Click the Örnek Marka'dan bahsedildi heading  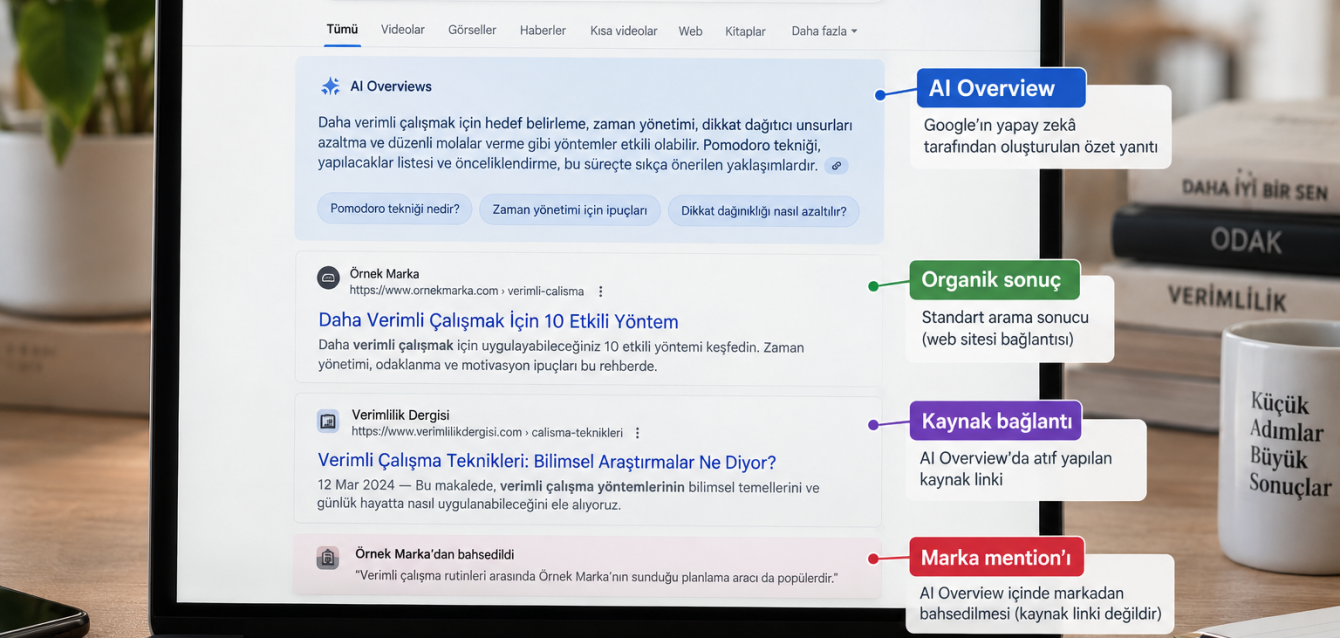435,554
